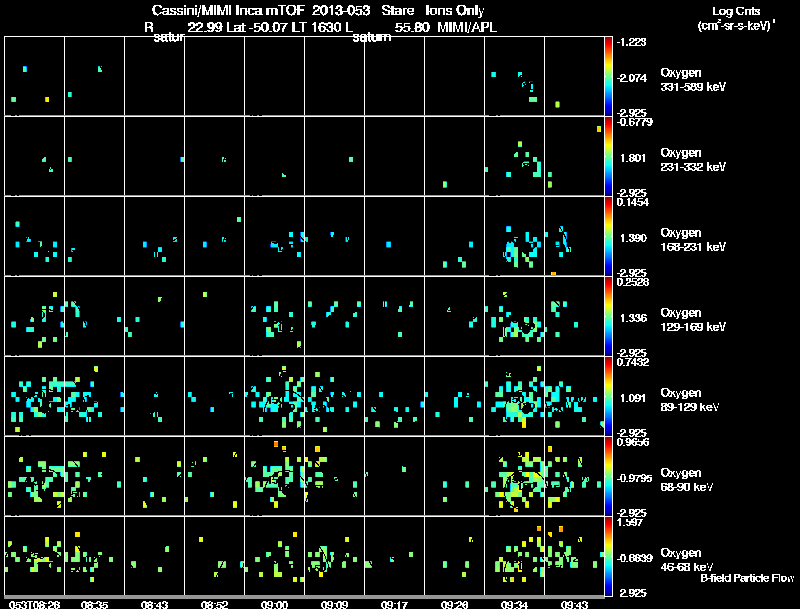The image size is (800, 609).
Task: Click the colorbar beside Oxygen 168-231 keV
Action: (x=608, y=236)
